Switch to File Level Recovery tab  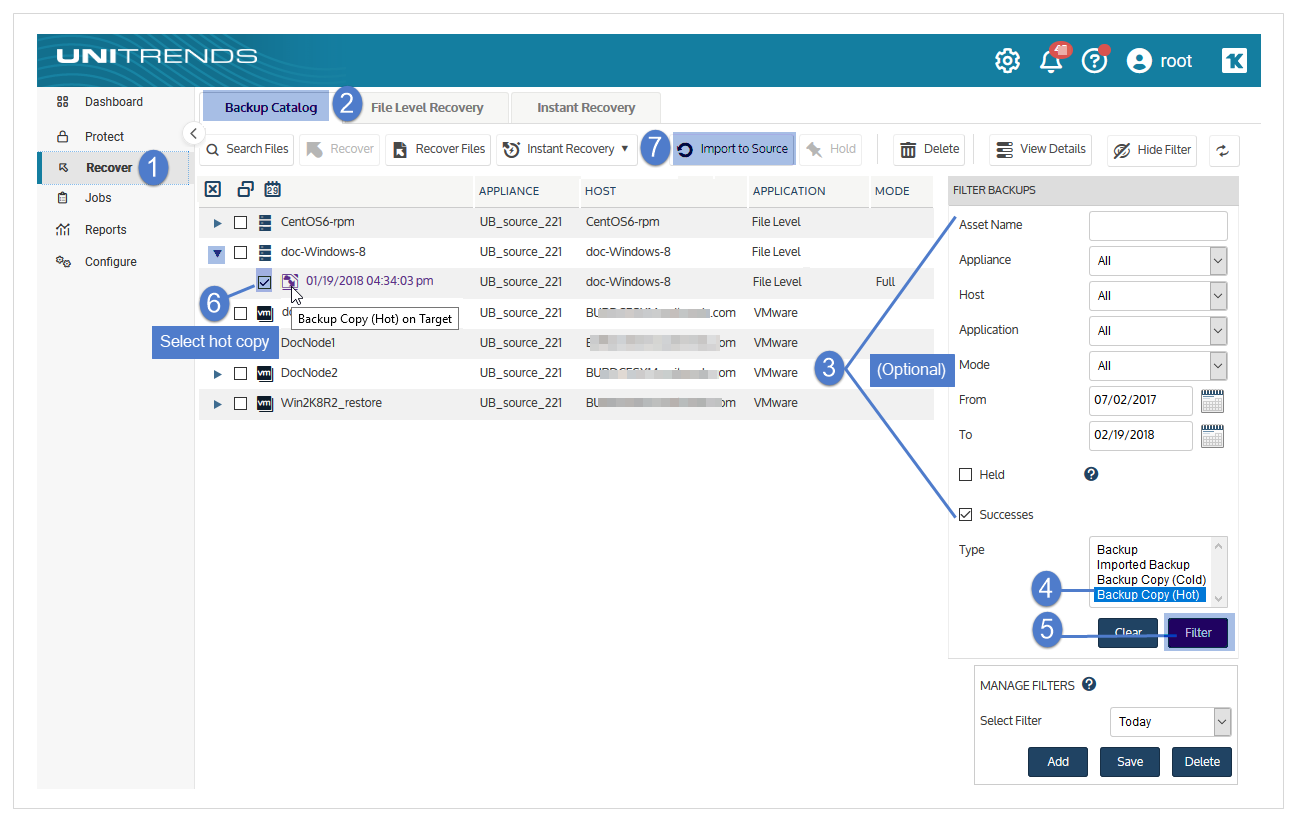click(426, 108)
